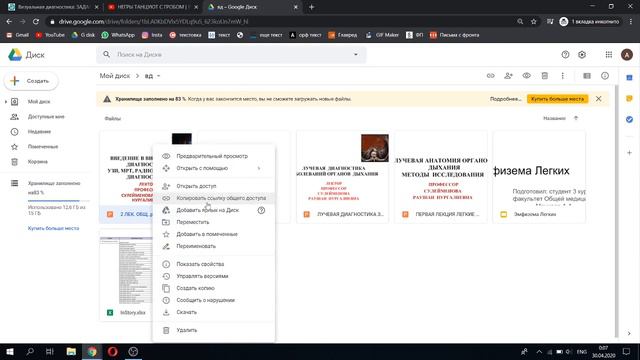The height and width of the screenshot is (360, 640).
Task: Choose Управлять версиями in the context menu
Action: tap(213, 276)
